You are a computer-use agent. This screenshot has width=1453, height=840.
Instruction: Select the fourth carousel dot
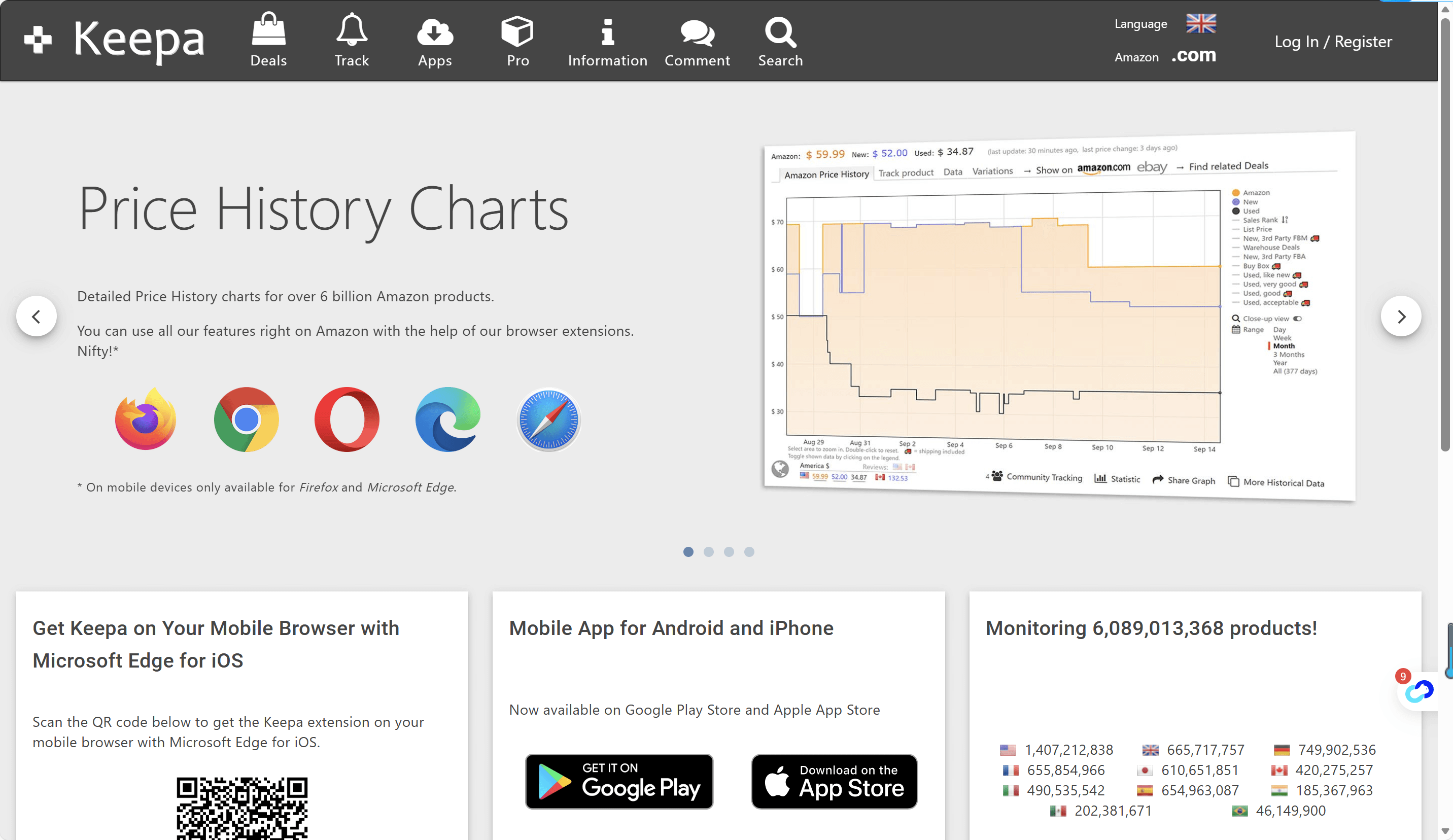(x=749, y=552)
